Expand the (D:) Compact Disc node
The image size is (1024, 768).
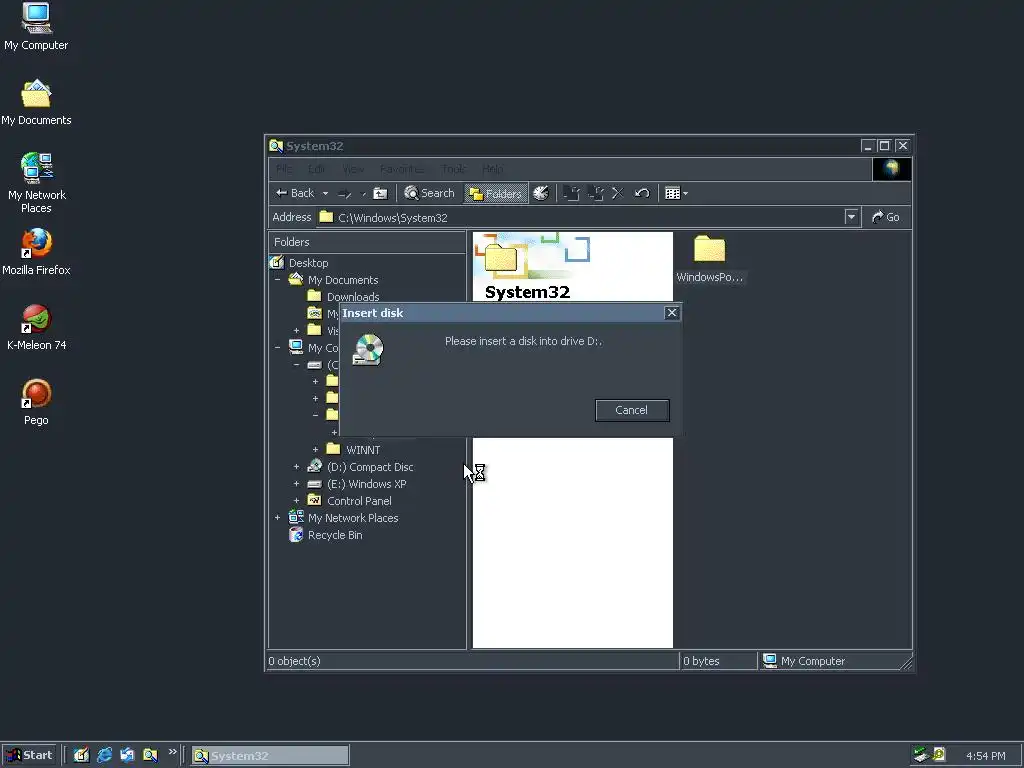pos(296,467)
